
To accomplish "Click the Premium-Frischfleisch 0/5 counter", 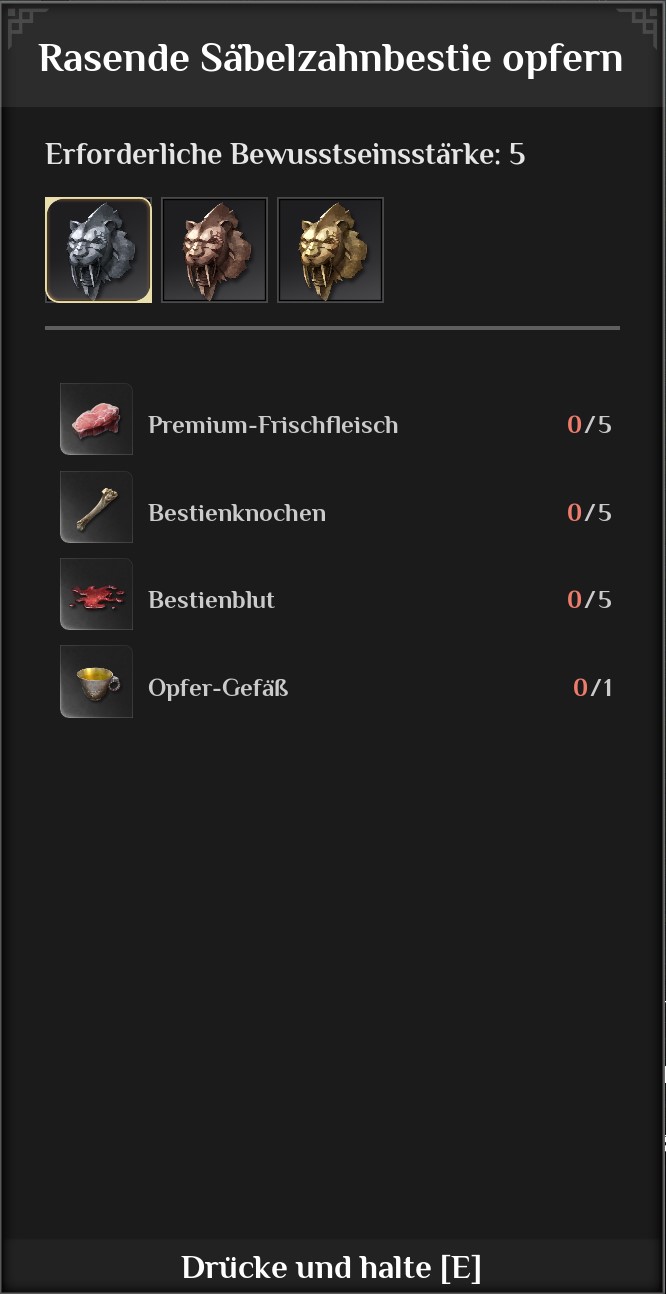I will click(x=589, y=425).
